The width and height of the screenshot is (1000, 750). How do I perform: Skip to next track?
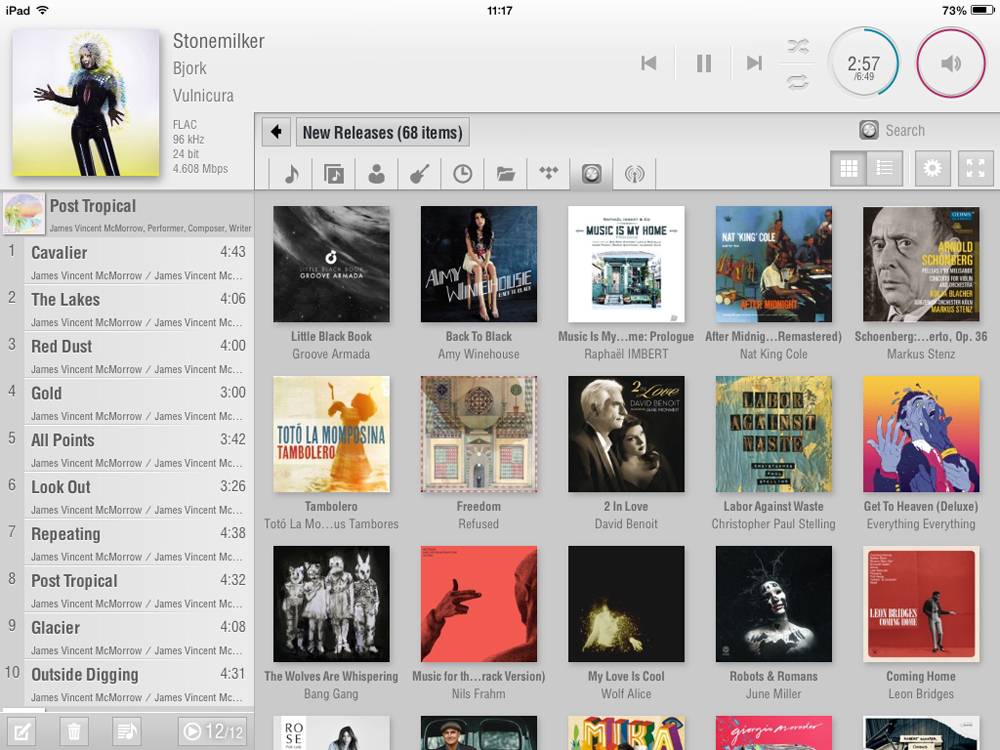click(754, 63)
